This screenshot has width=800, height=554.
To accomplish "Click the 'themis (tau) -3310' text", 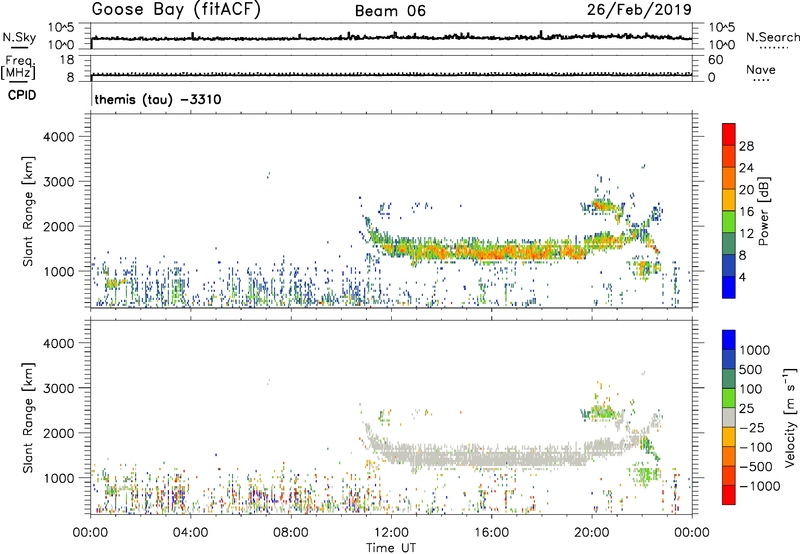I will tap(158, 99).
